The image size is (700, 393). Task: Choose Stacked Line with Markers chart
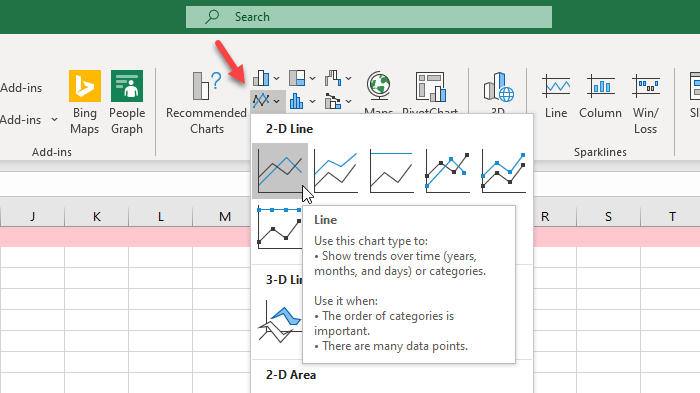coord(504,171)
